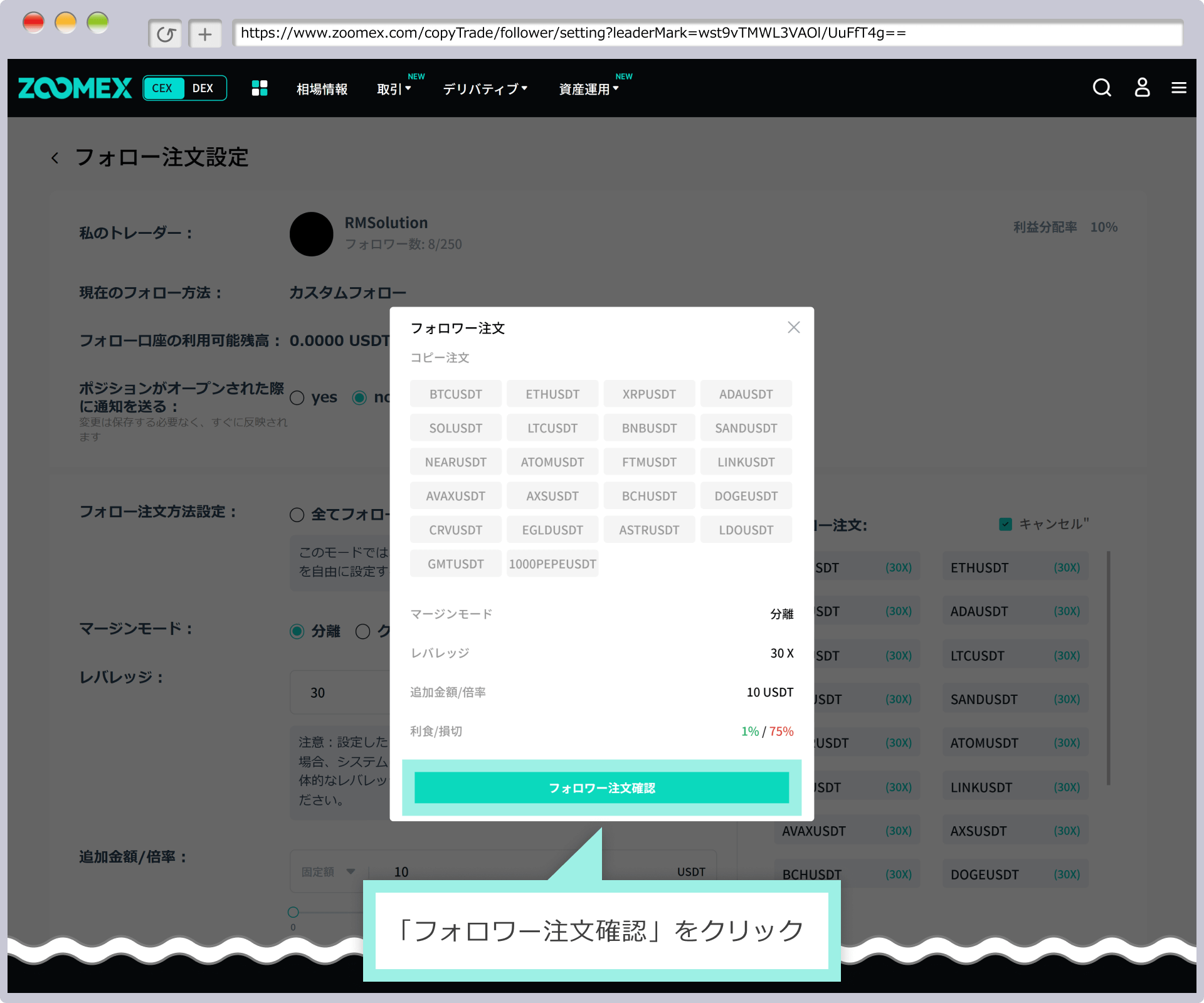
Task: Click the FTMUSDT chip in dialog
Action: click(x=649, y=462)
